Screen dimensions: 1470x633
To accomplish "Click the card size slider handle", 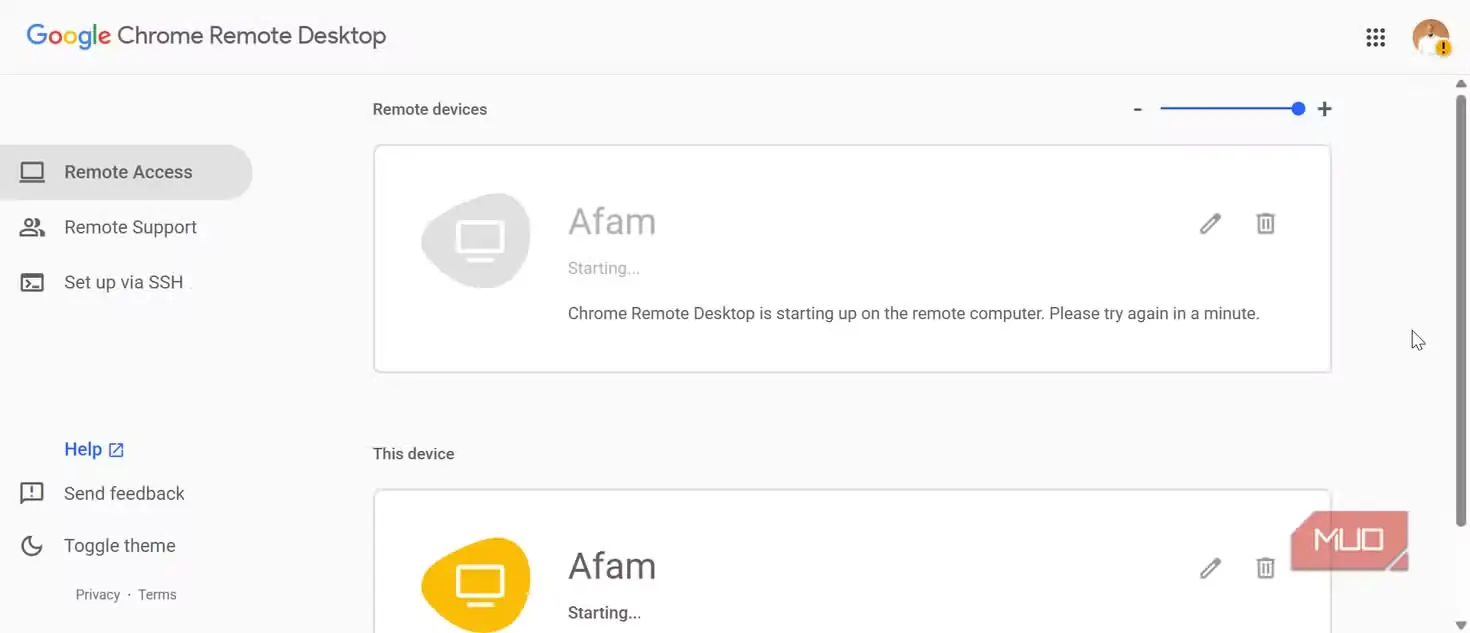I will click(x=1298, y=109).
